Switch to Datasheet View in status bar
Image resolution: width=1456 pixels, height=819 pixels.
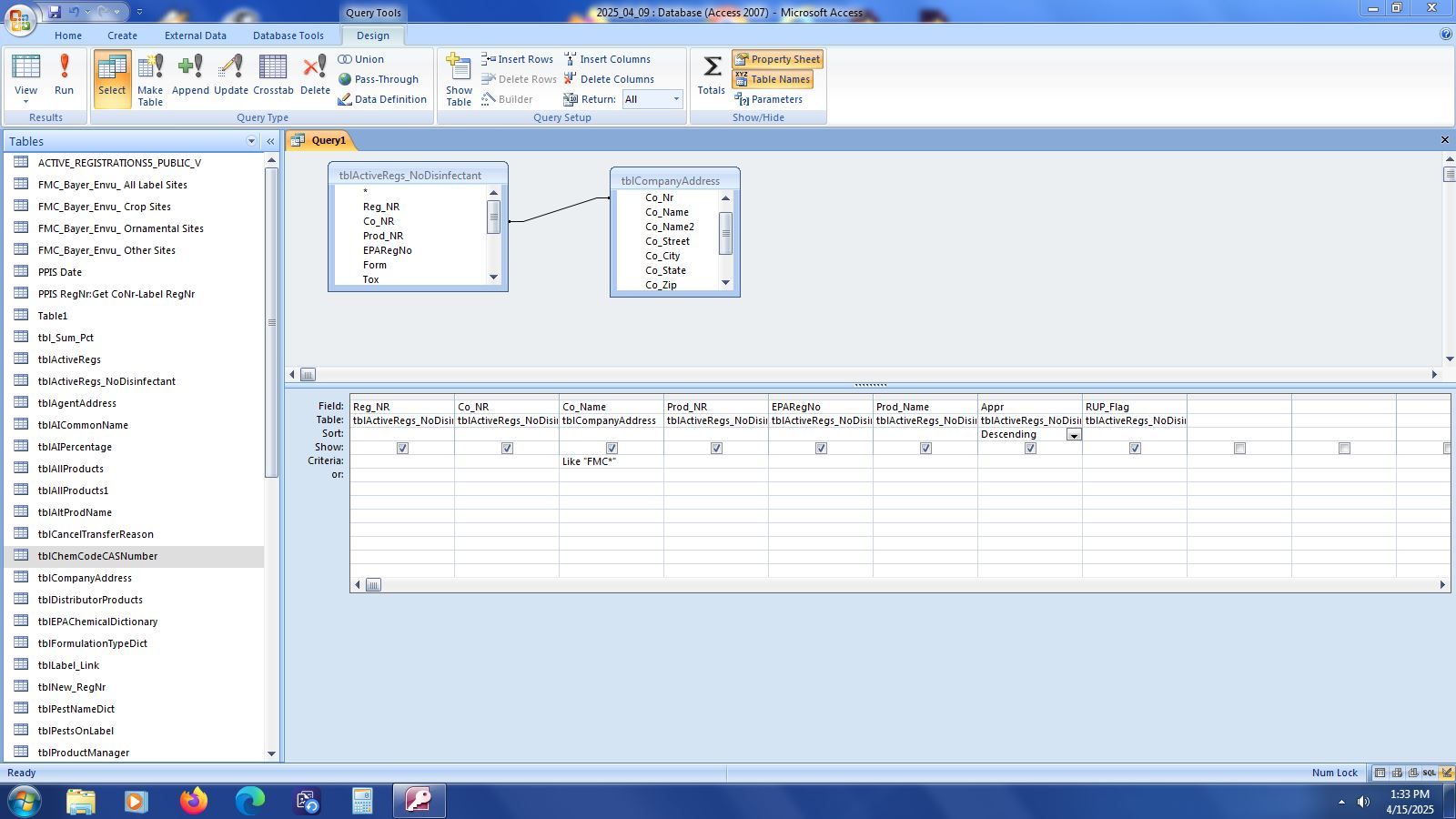tap(1380, 773)
